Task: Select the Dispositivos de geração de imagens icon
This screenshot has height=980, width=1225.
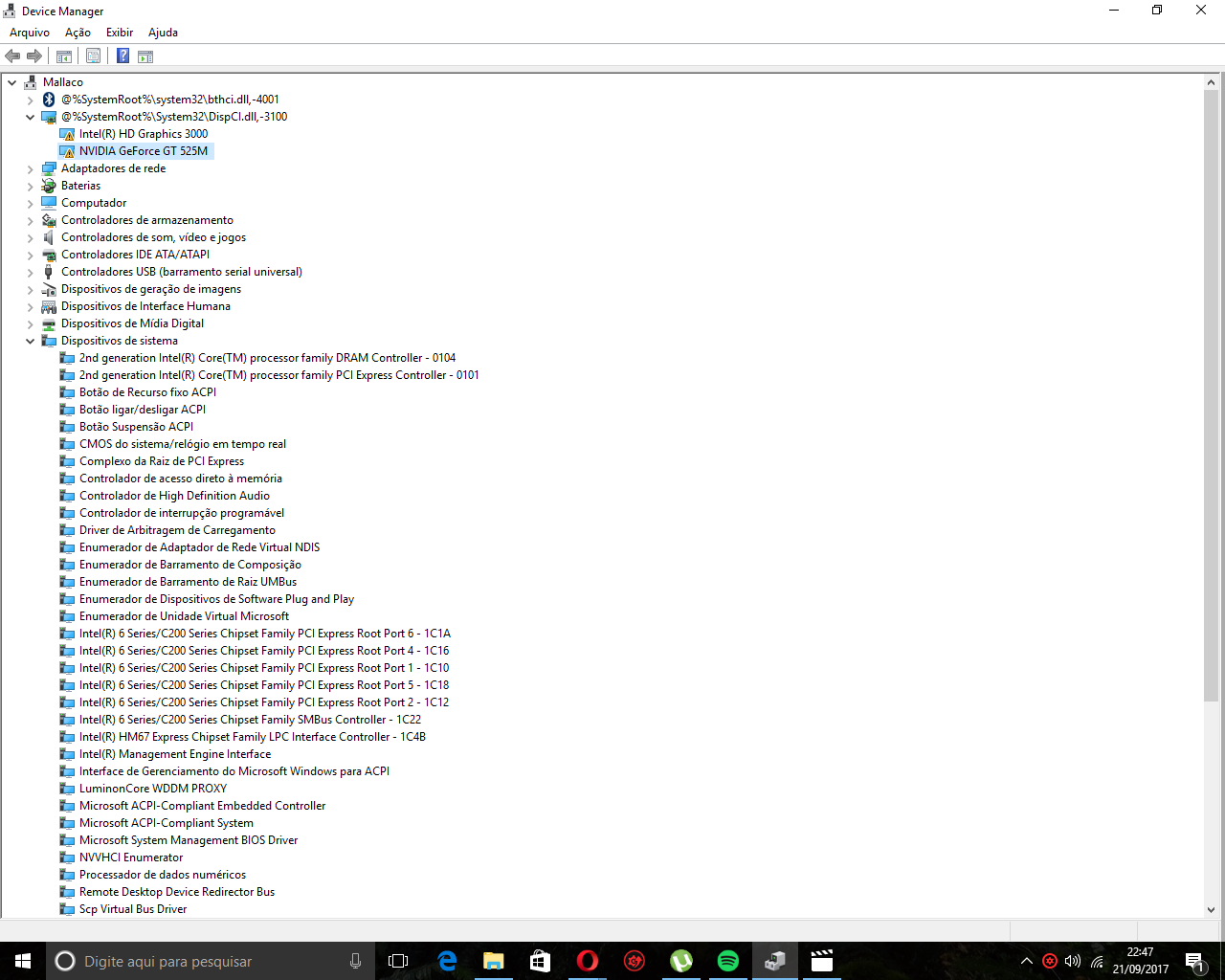Action: (49, 289)
